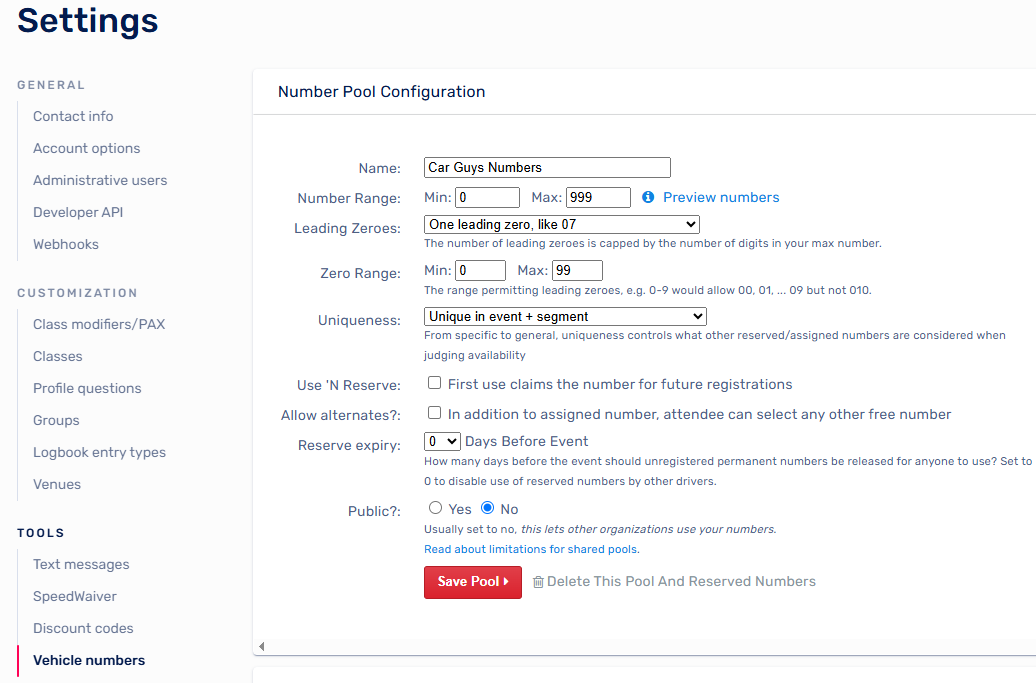
Task: Open Contact info settings
Action: tap(73, 116)
